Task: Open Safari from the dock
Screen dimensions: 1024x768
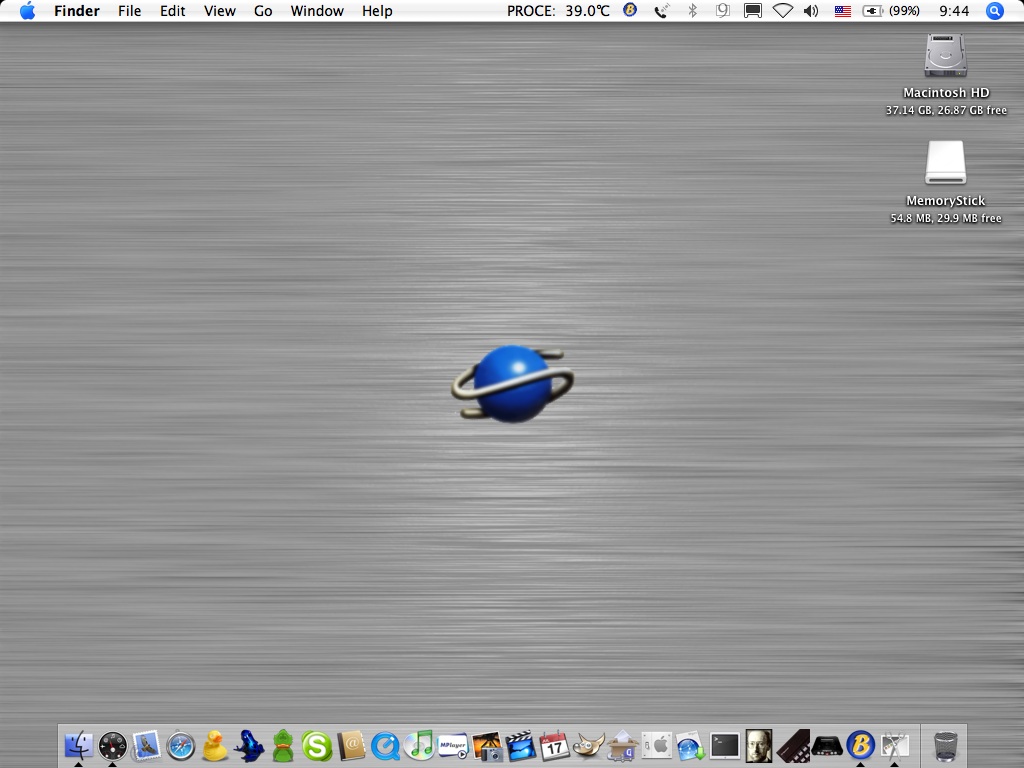Action: click(181, 745)
